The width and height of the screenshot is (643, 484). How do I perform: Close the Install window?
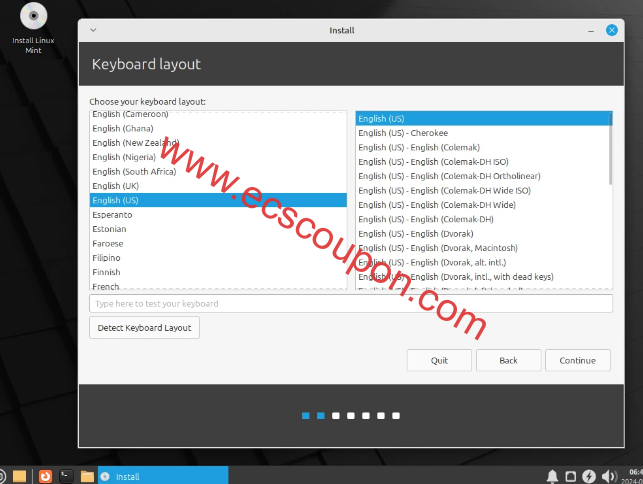tap(611, 30)
